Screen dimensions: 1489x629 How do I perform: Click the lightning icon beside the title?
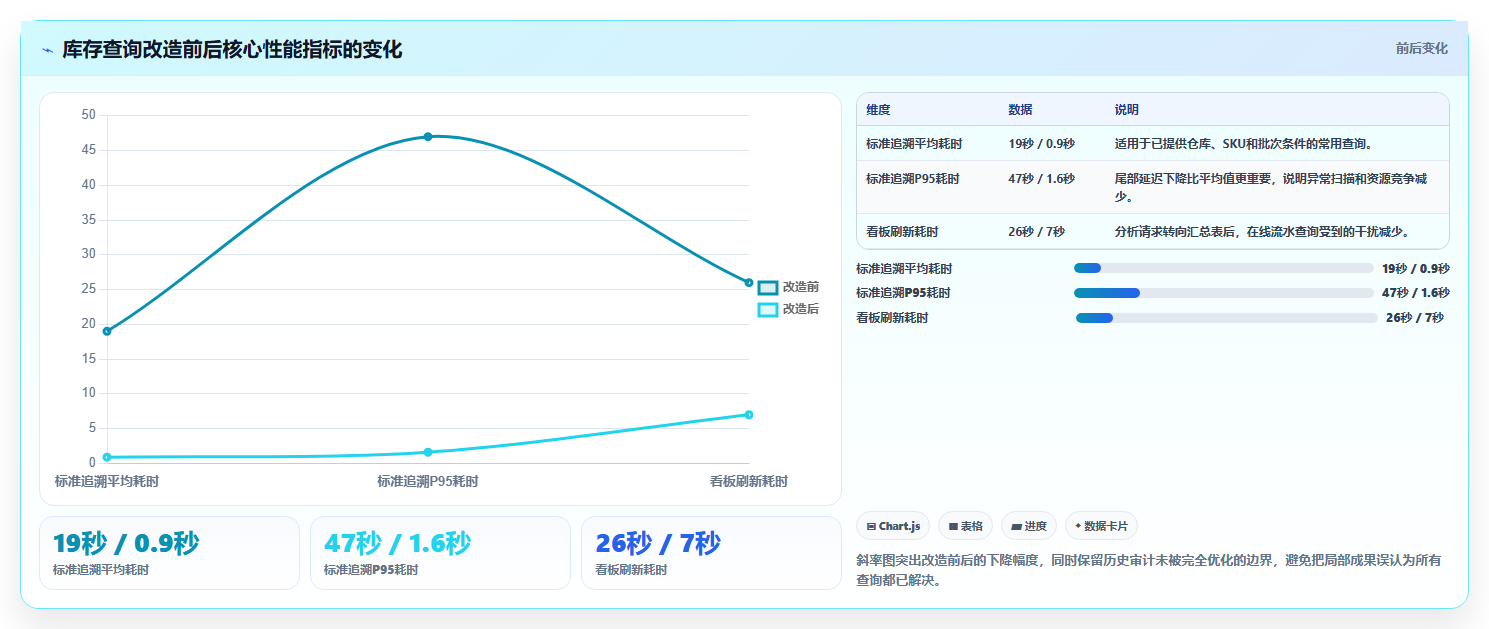click(47, 50)
